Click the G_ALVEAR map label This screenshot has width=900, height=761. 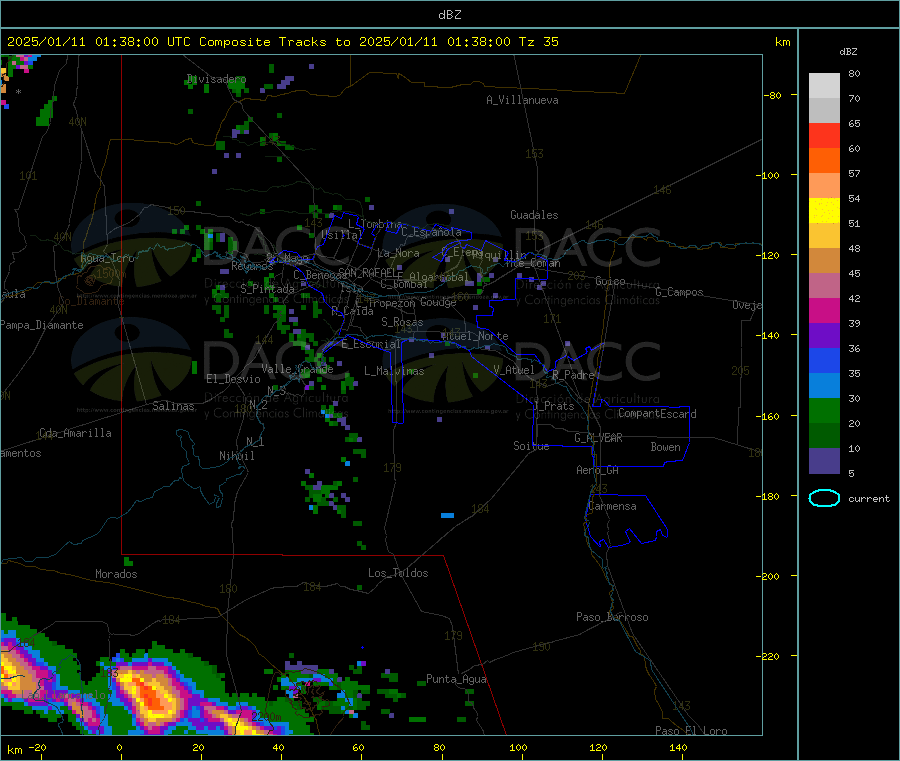pyautogui.click(x=598, y=438)
